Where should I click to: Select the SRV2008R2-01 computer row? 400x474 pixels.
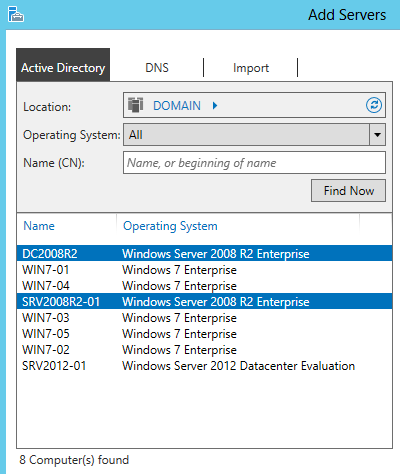pyautogui.click(x=204, y=302)
